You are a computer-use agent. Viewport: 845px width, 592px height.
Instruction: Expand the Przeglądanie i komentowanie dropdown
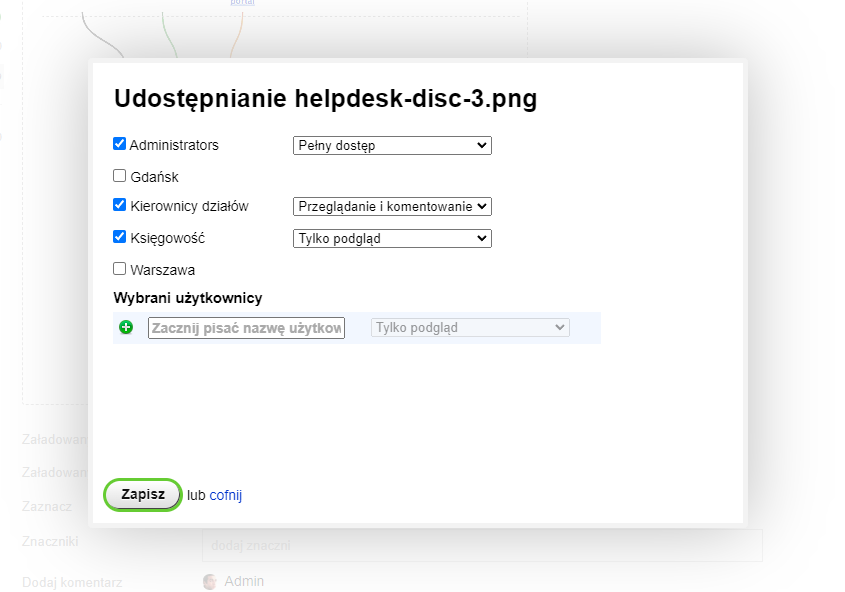coord(392,207)
